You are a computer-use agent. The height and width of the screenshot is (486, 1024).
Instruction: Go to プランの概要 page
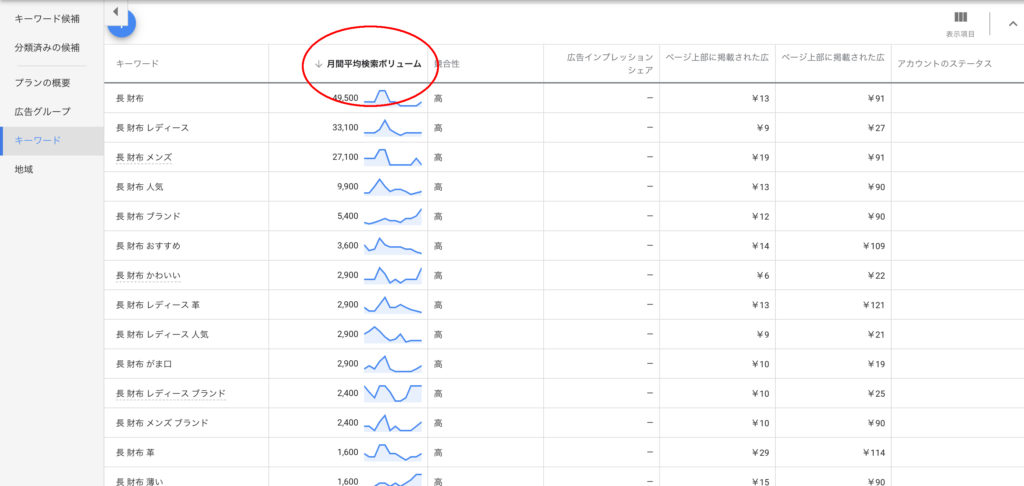[x=42, y=83]
